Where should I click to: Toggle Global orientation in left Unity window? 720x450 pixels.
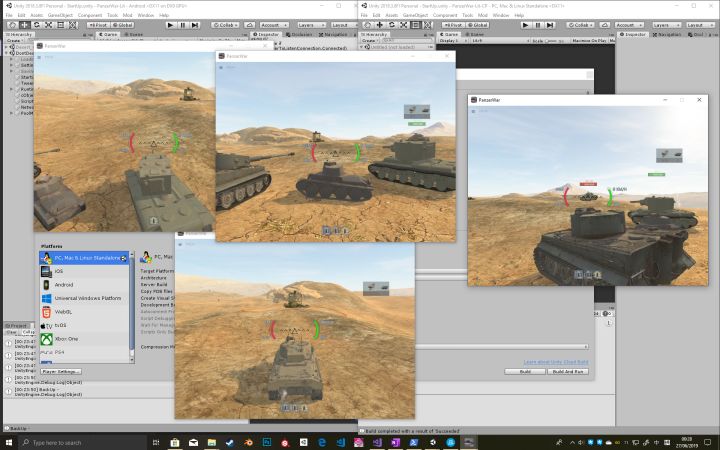122,25
